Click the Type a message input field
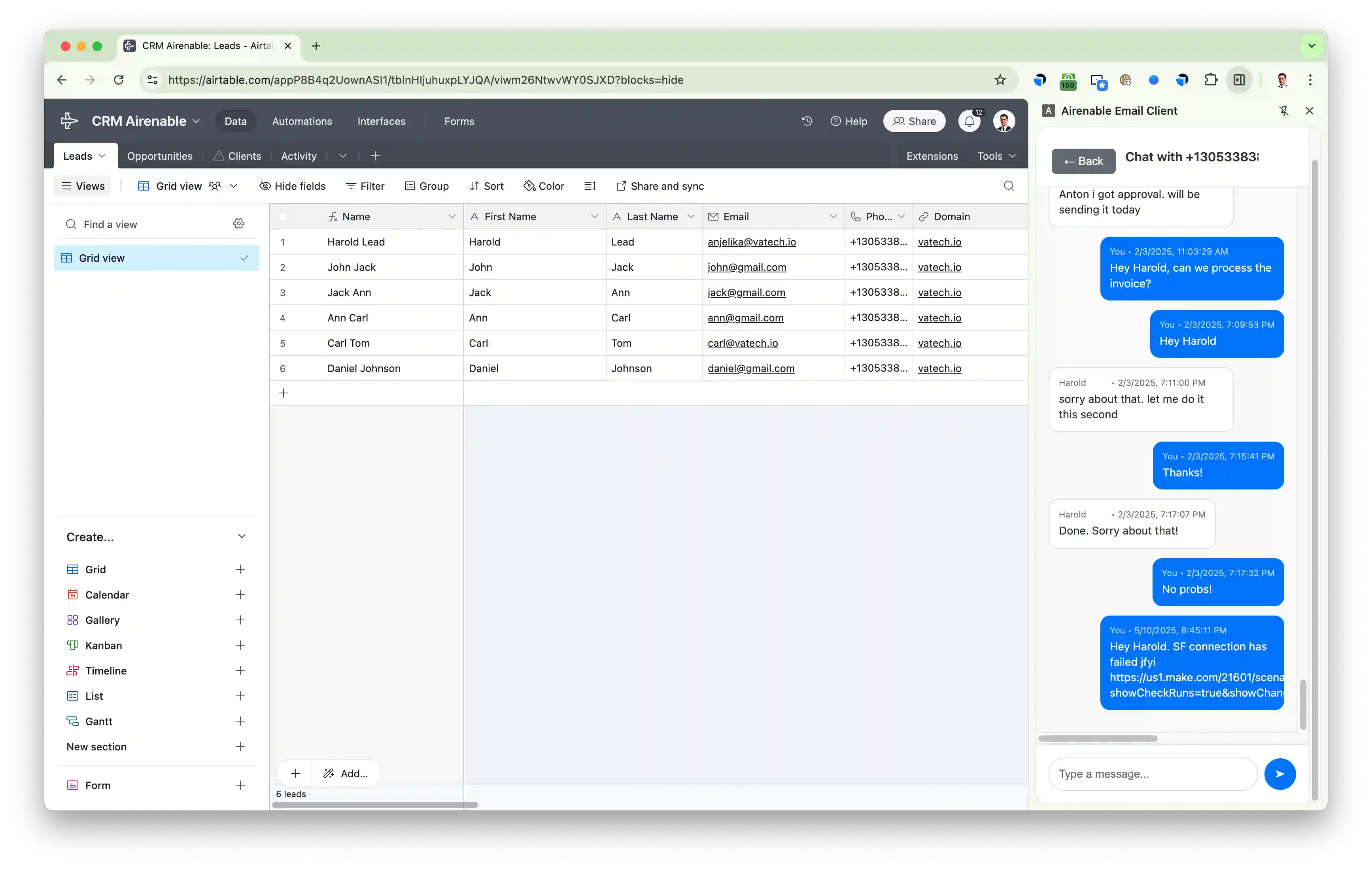Viewport: 1372px width, 869px height. (1151, 774)
